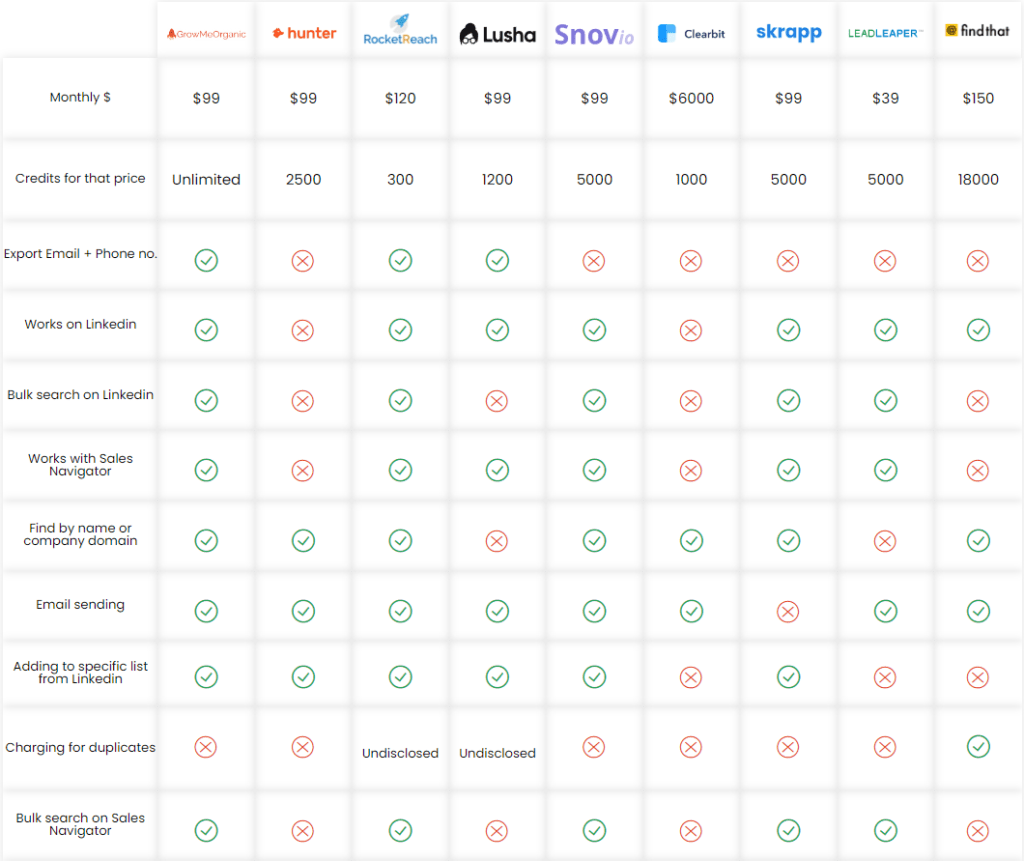
Task: Click the Lusha logo
Action: (x=497, y=33)
